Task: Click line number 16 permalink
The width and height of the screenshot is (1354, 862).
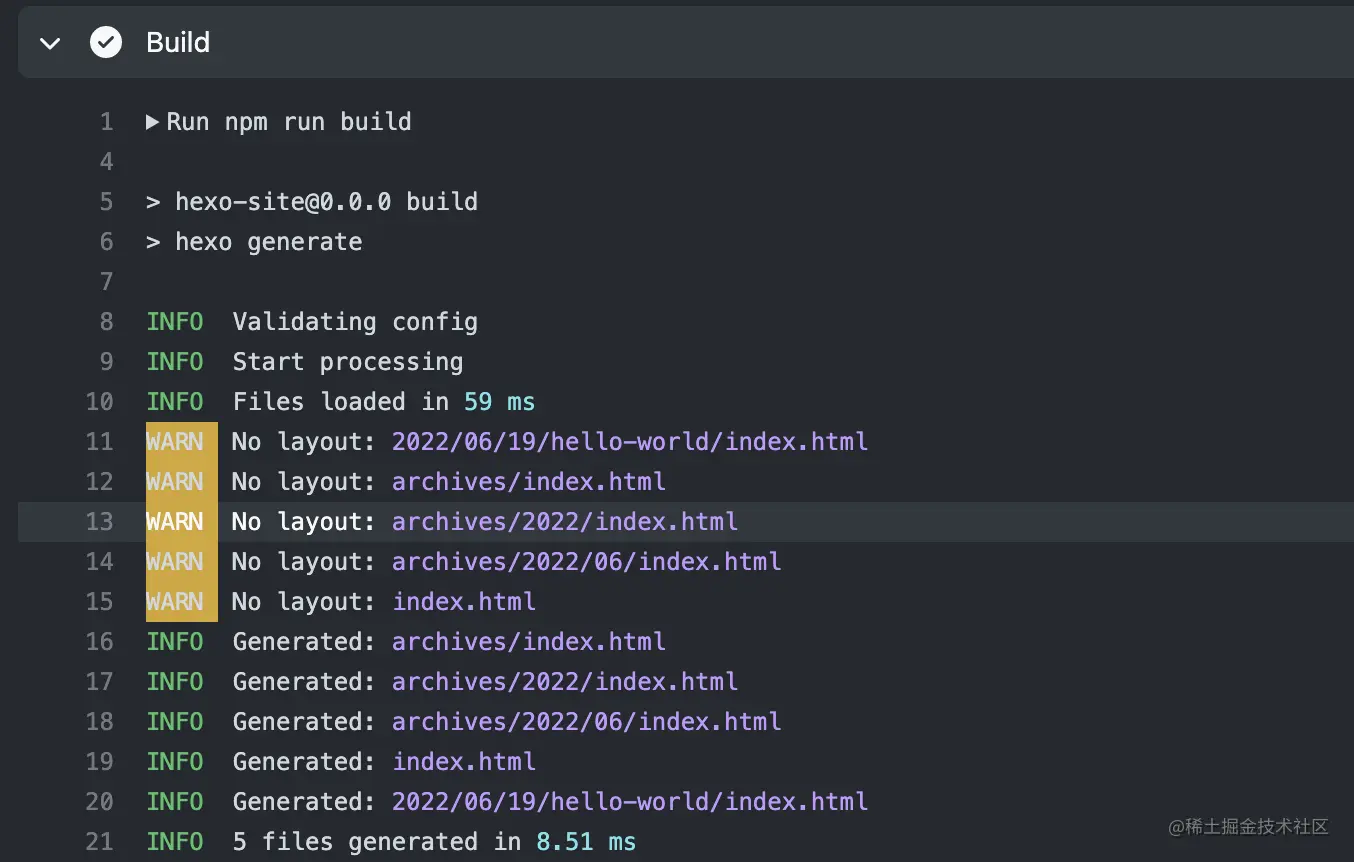Action: tap(100, 642)
